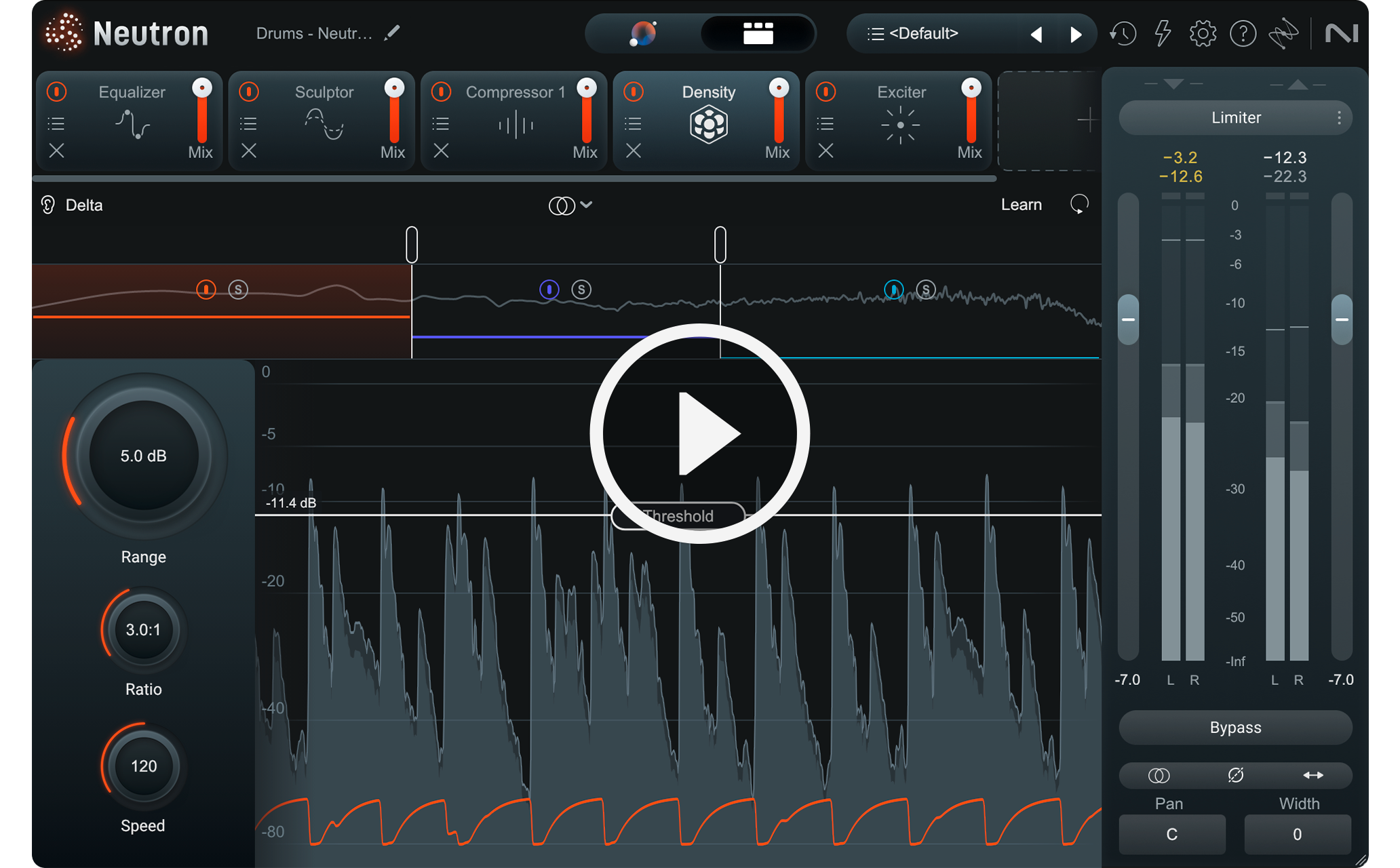Click the Width value field 0
The image size is (1400, 868).
1298,834
